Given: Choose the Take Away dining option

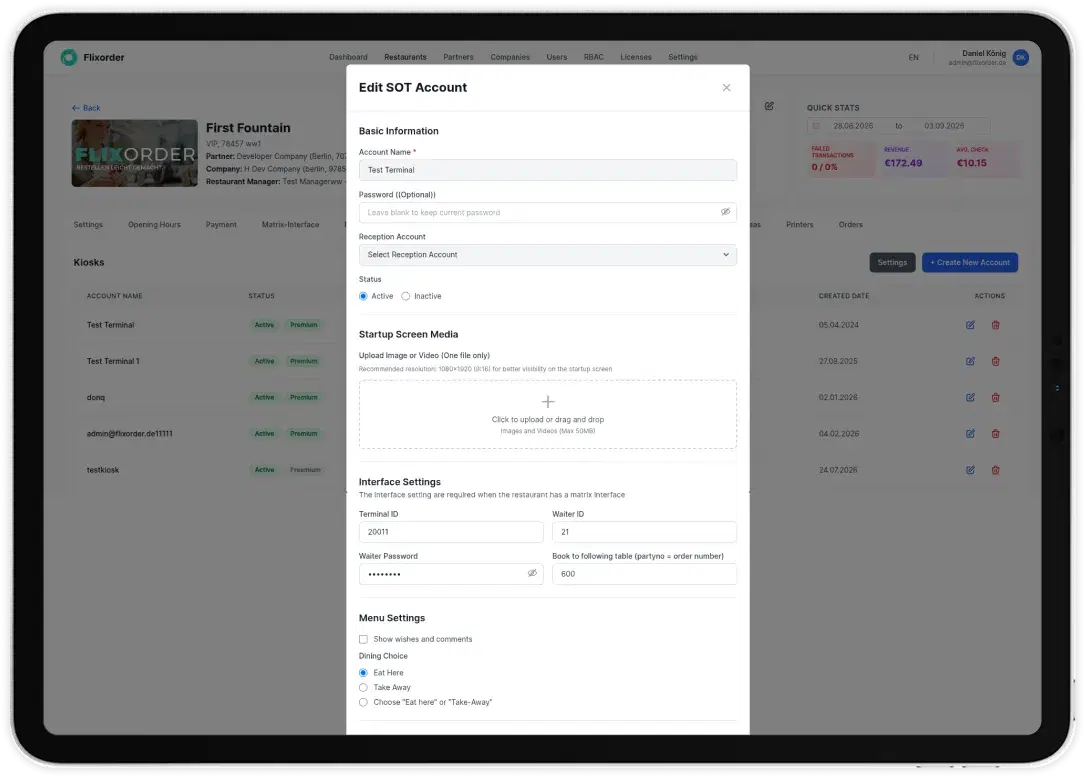Looking at the screenshot, I should (x=364, y=687).
